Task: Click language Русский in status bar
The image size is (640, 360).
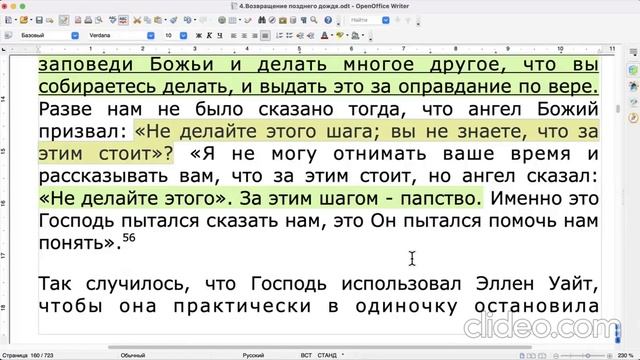Action: pos(253,356)
